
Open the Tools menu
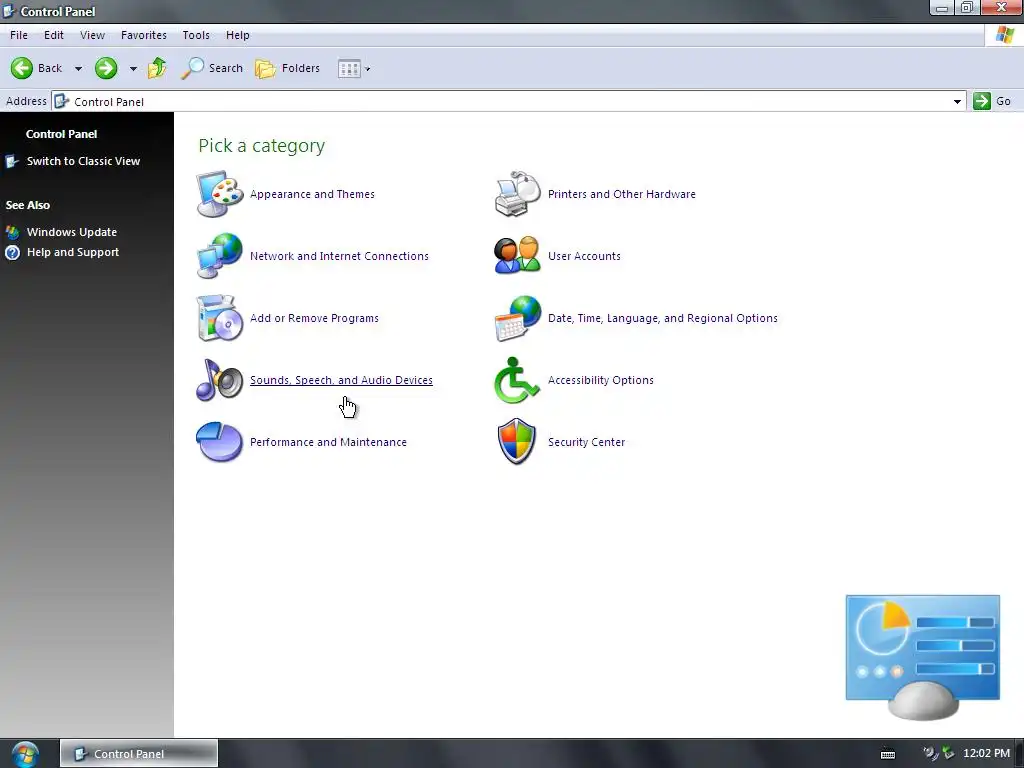[x=196, y=35]
